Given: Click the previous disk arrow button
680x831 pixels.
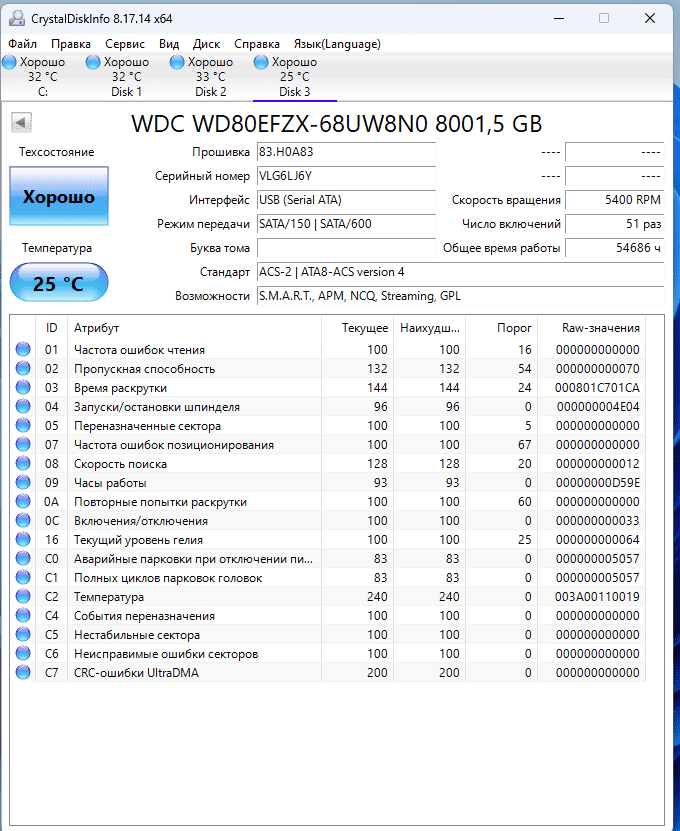Looking at the screenshot, I should 21,123.
